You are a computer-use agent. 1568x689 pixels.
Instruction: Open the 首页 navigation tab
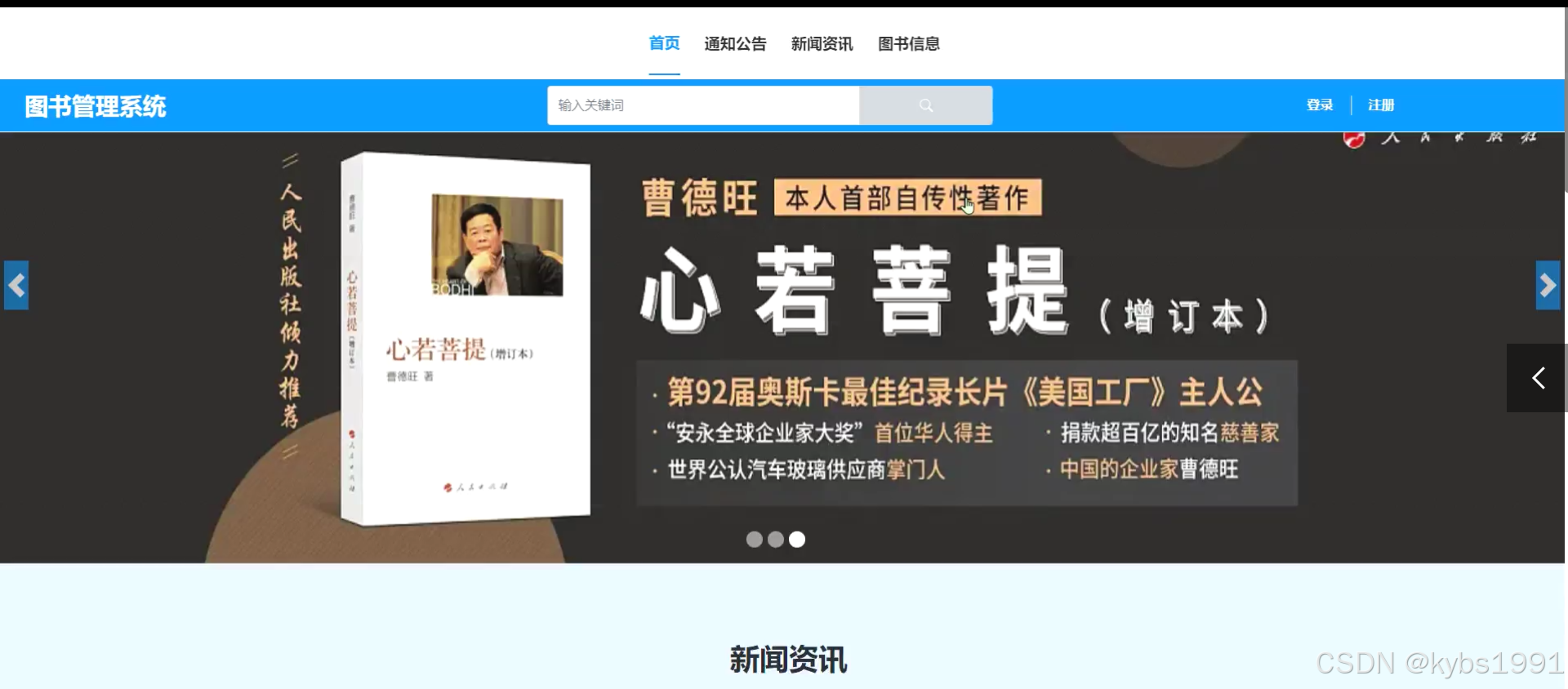point(664,43)
